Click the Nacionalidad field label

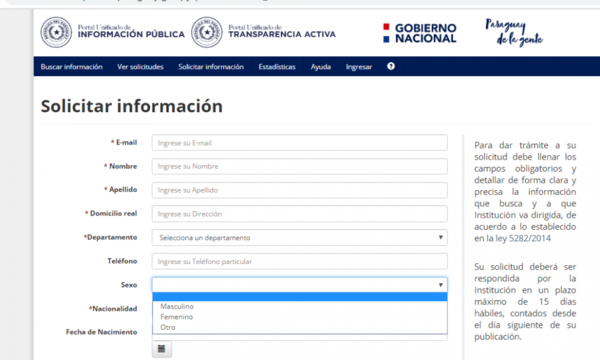click(113, 308)
